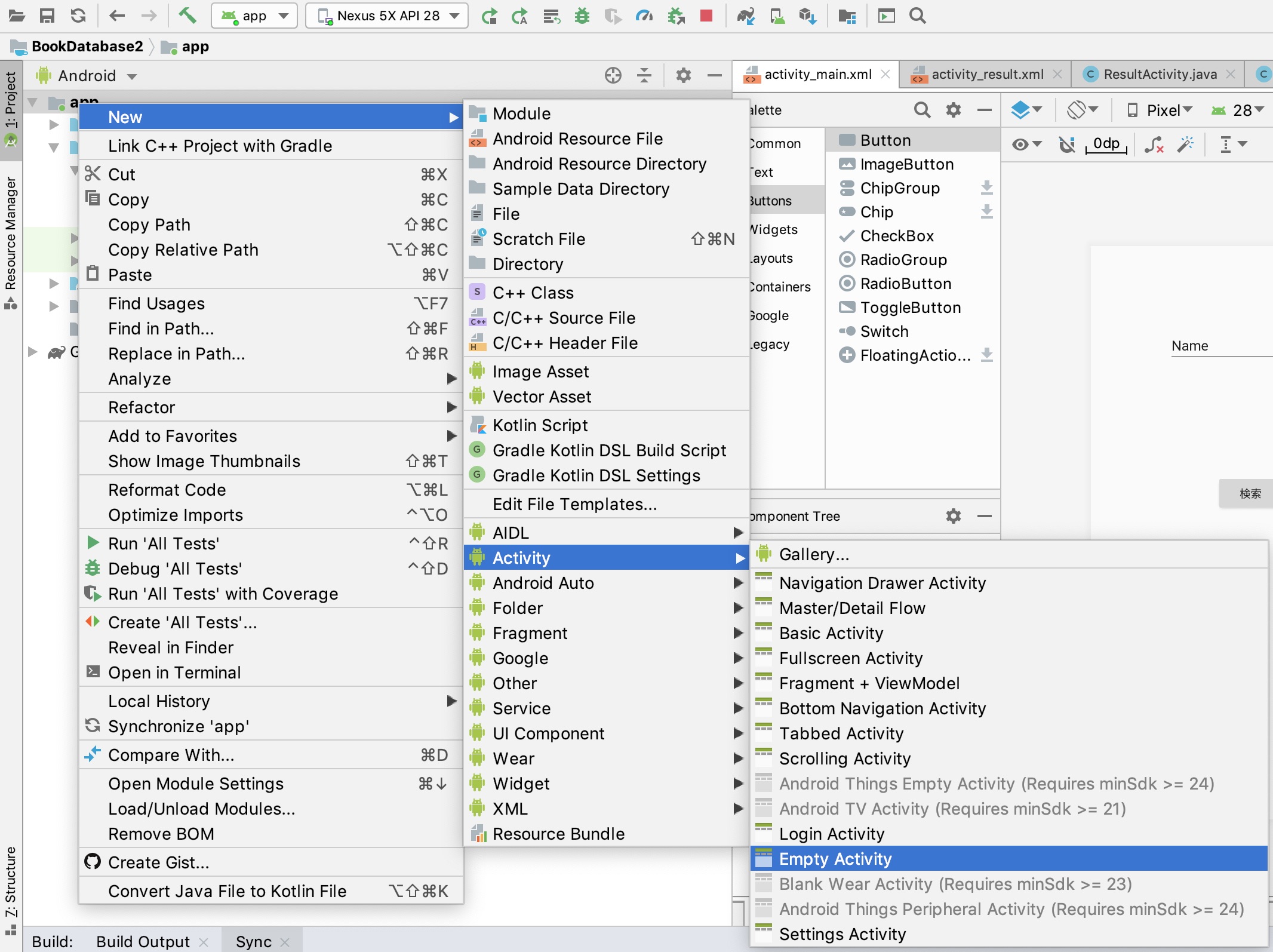This screenshot has height=952, width=1273.
Task: Collapse the app tree node arrow
Action: pos(33,103)
